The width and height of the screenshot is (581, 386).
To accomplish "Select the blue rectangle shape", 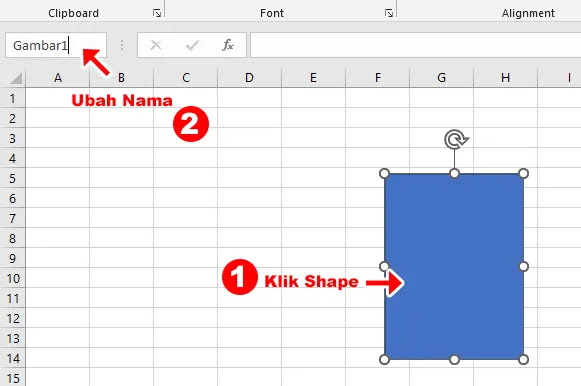I will tap(454, 266).
